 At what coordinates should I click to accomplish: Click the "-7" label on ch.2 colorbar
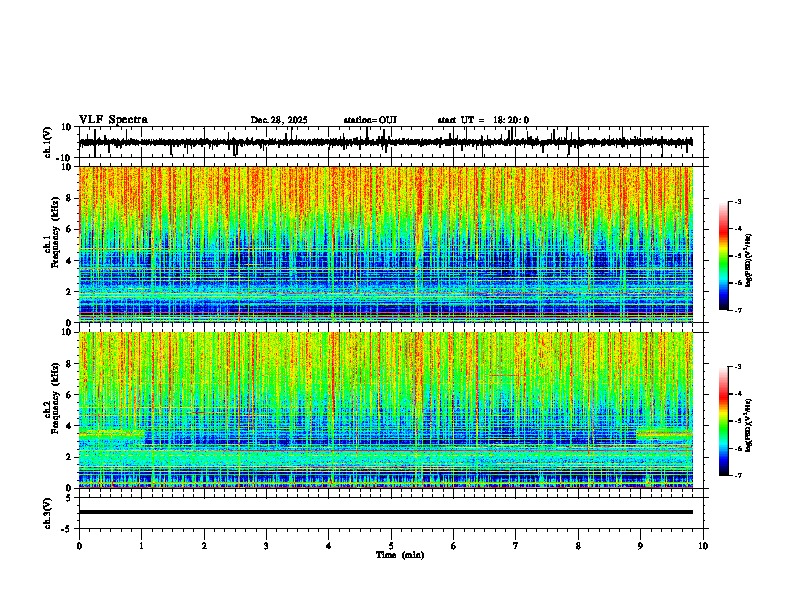pos(737,476)
